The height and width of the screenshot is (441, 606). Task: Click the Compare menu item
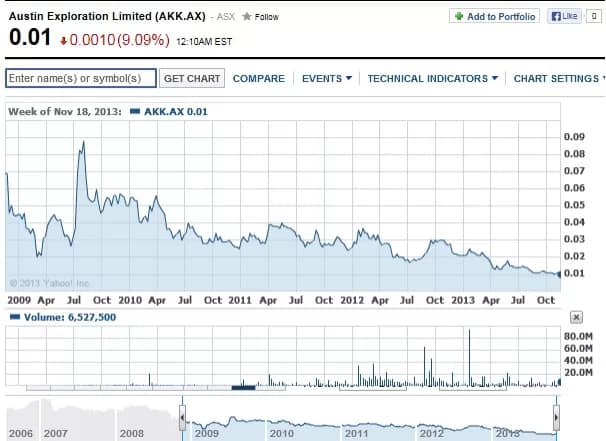click(x=258, y=78)
